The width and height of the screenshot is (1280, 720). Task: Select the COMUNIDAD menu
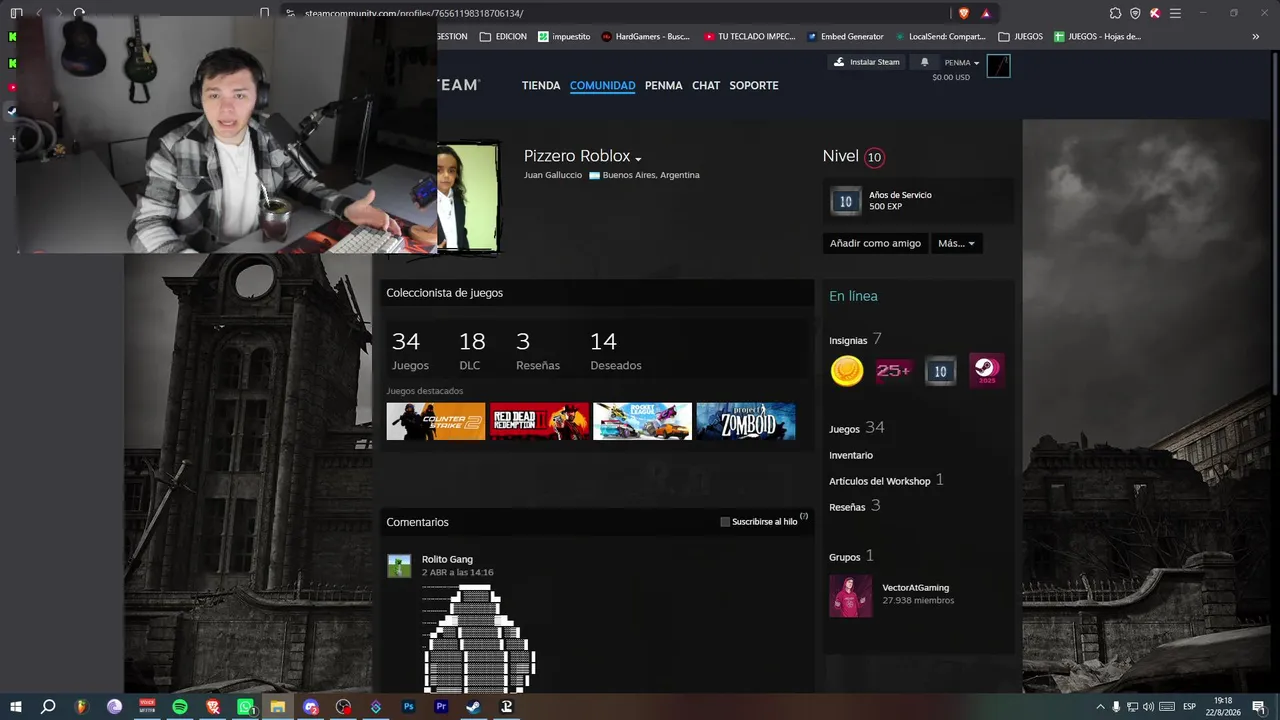click(x=602, y=86)
